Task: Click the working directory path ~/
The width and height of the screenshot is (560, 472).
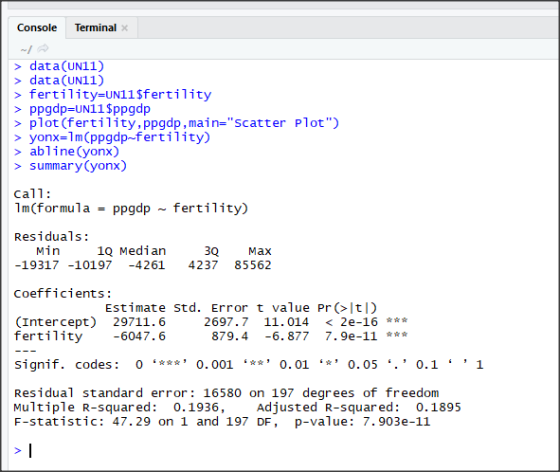Action: [x=26, y=49]
